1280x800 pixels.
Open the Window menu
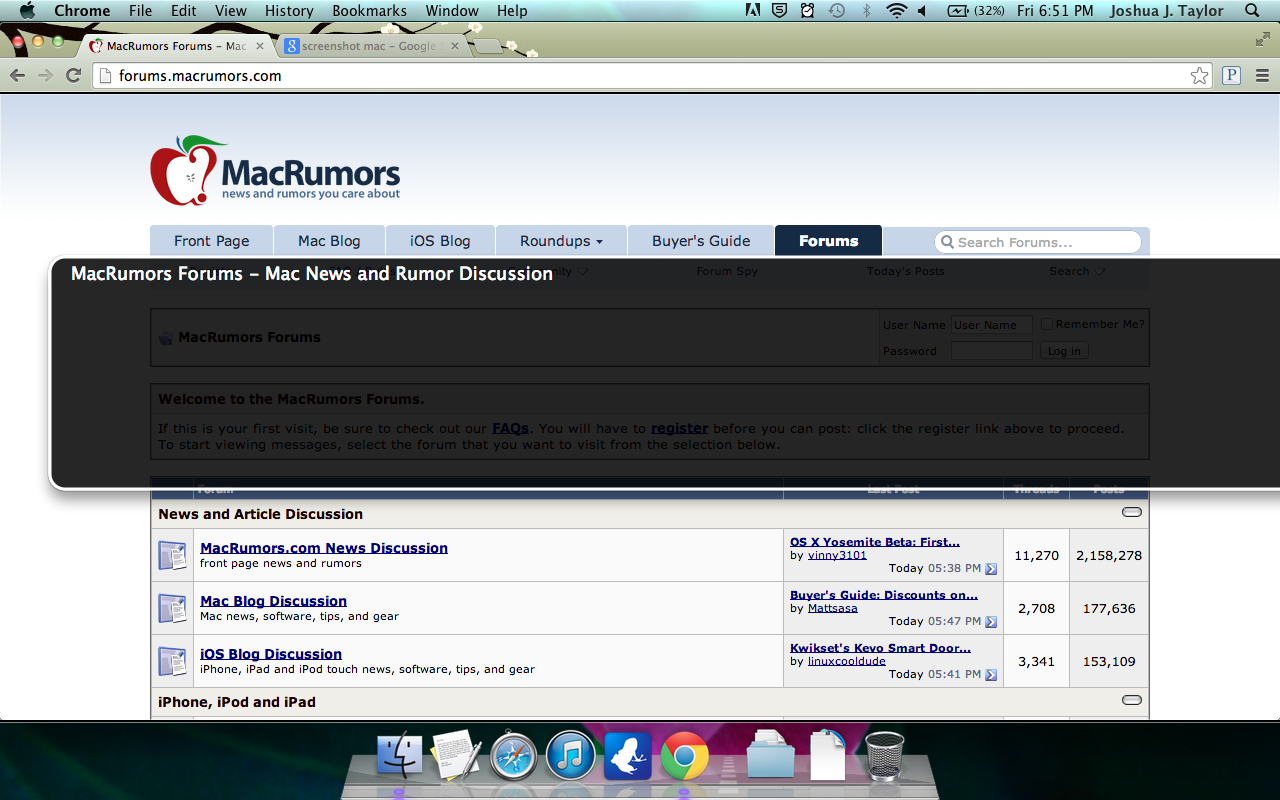click(x=452, y=10)
